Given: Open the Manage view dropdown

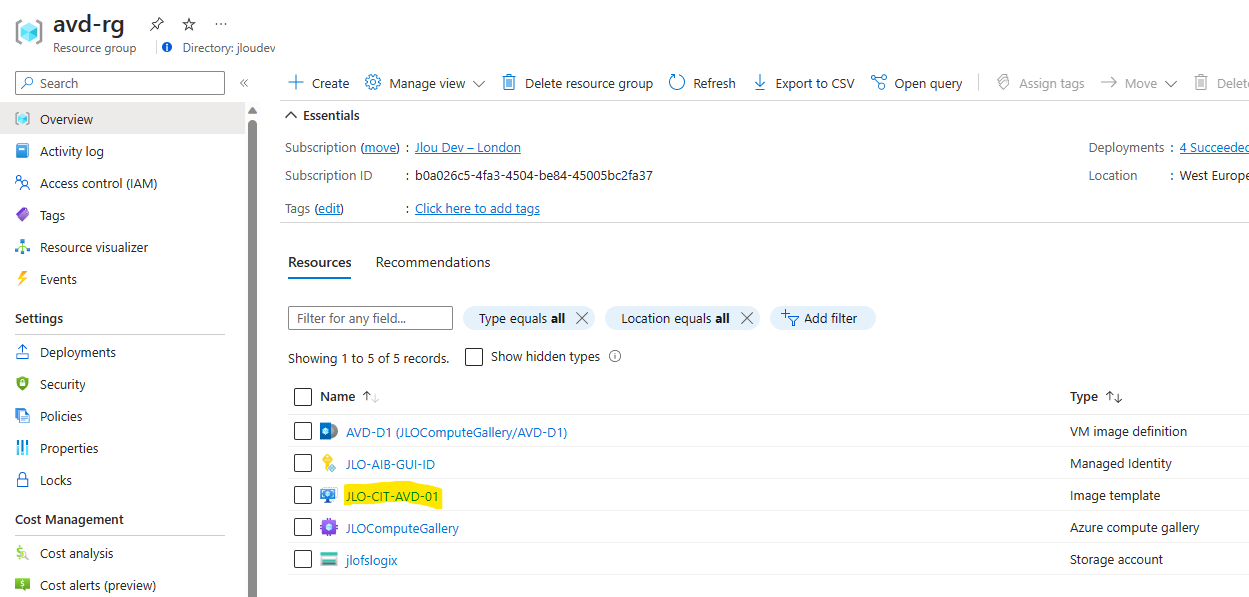Looking at the screenshot, I should [x=425, y=83].
